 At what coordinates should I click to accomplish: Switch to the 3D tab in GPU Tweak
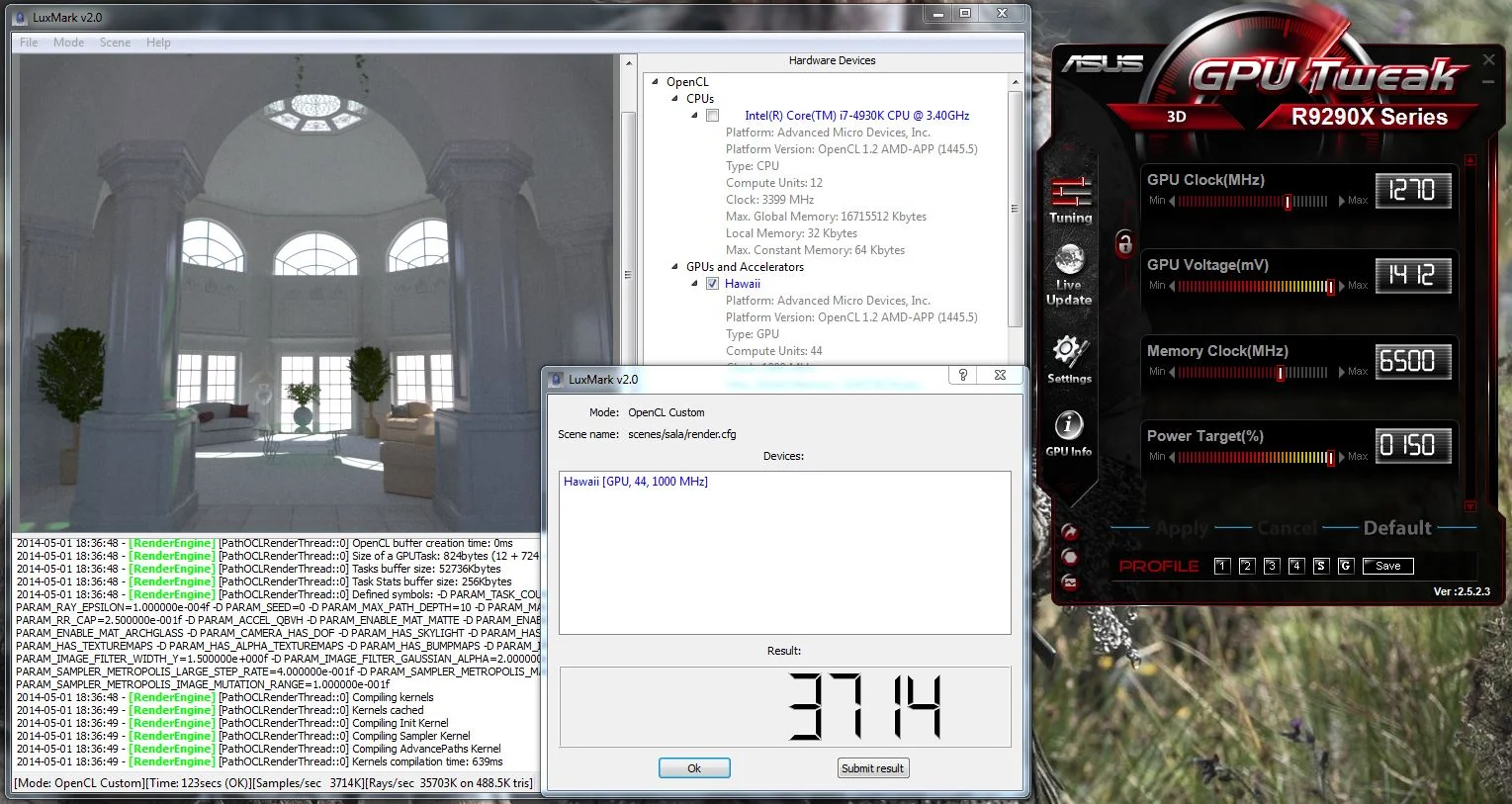1176,117
